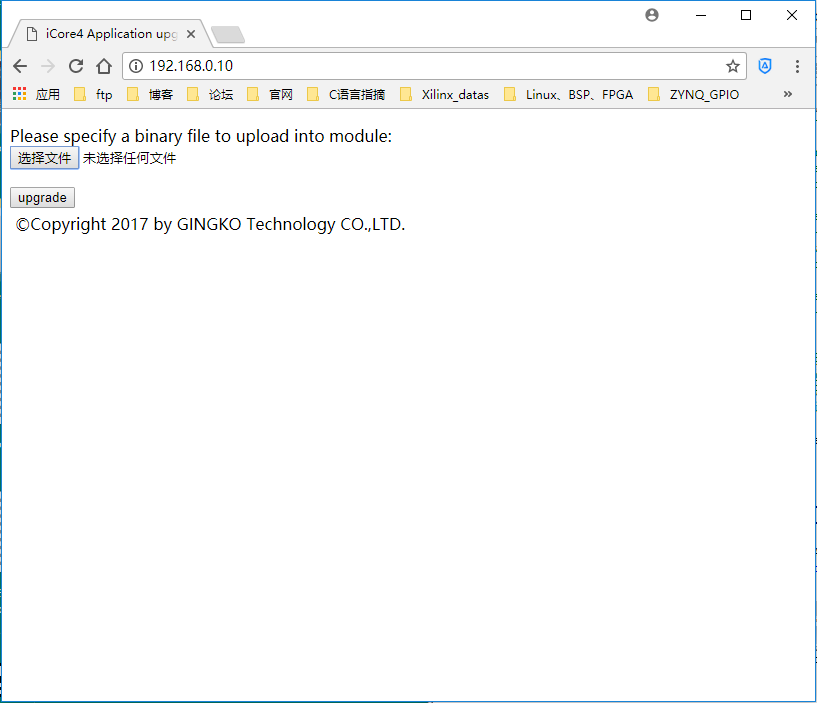Viewport: 817px width, 703px height.
Task: Expand the hidden bookmarks overflow chevron
Action: (x=788, y=94)
